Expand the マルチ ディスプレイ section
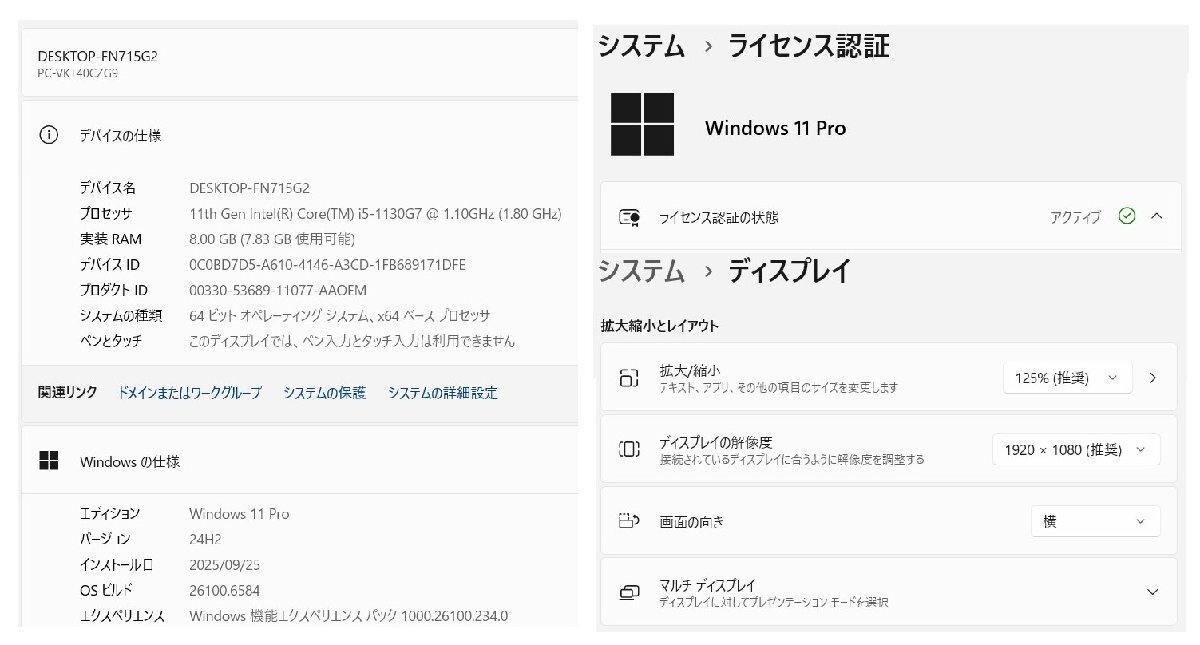1200x645 pixels. point(1152,592)
